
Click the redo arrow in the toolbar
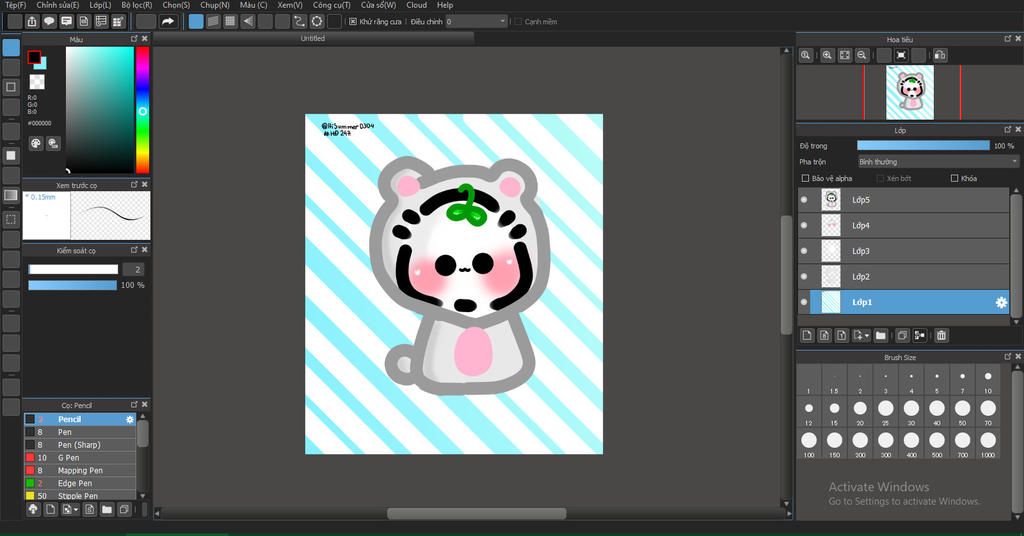tap(168, 22)
